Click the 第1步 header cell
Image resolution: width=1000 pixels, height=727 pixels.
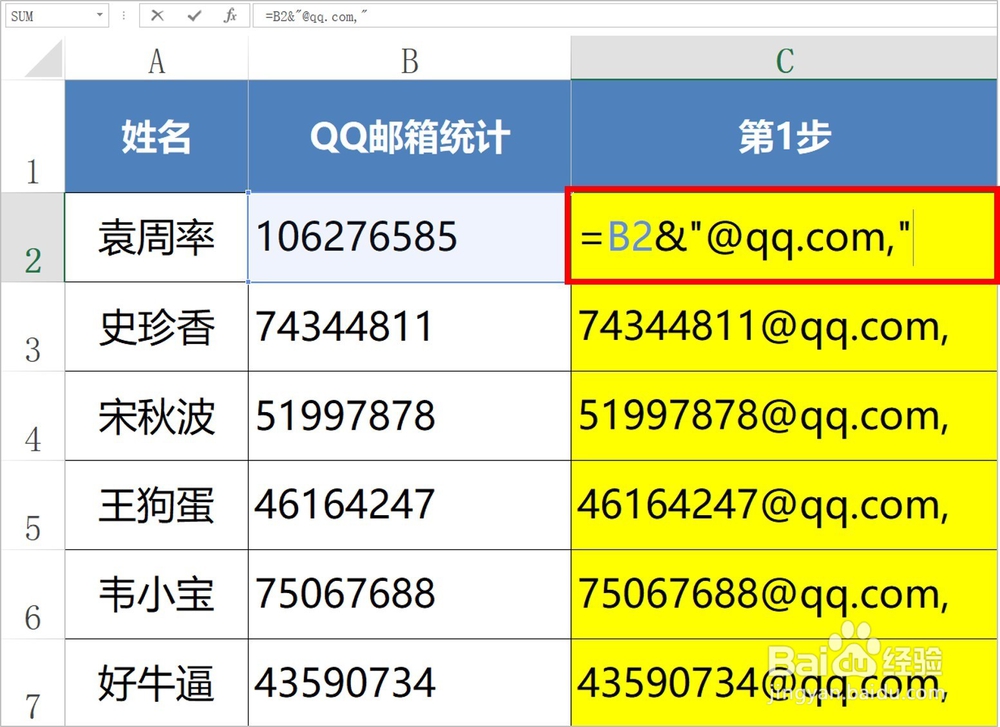point(784,136)
